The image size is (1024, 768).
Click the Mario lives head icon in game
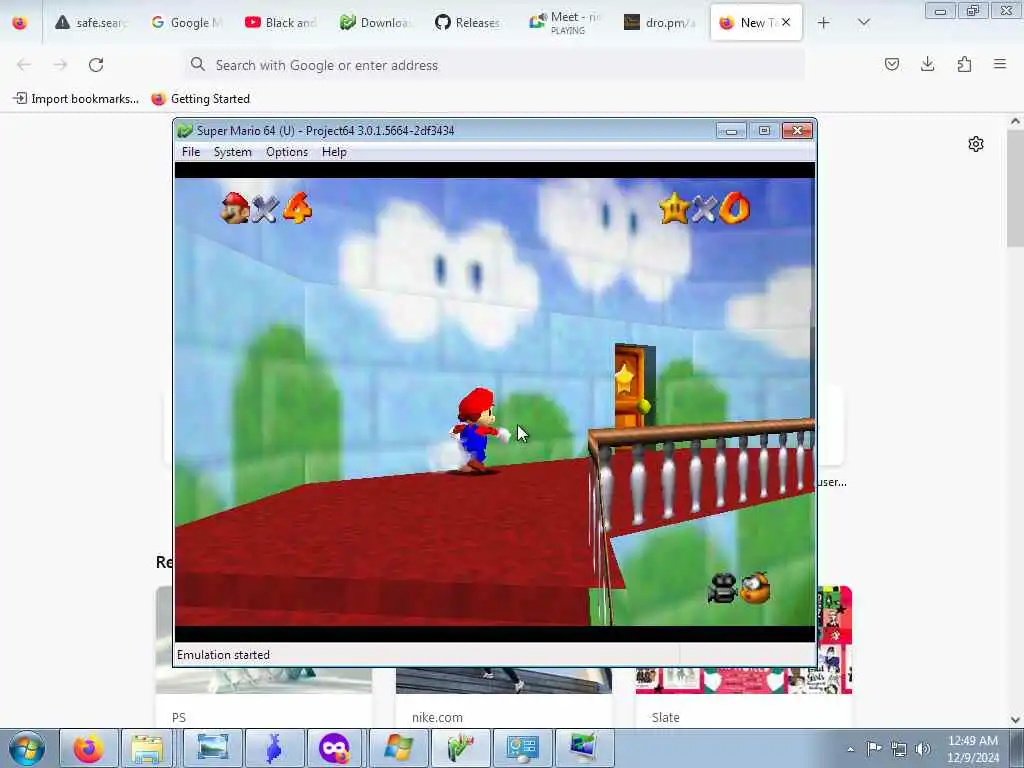pyautogui.click(x=235, y=208)
